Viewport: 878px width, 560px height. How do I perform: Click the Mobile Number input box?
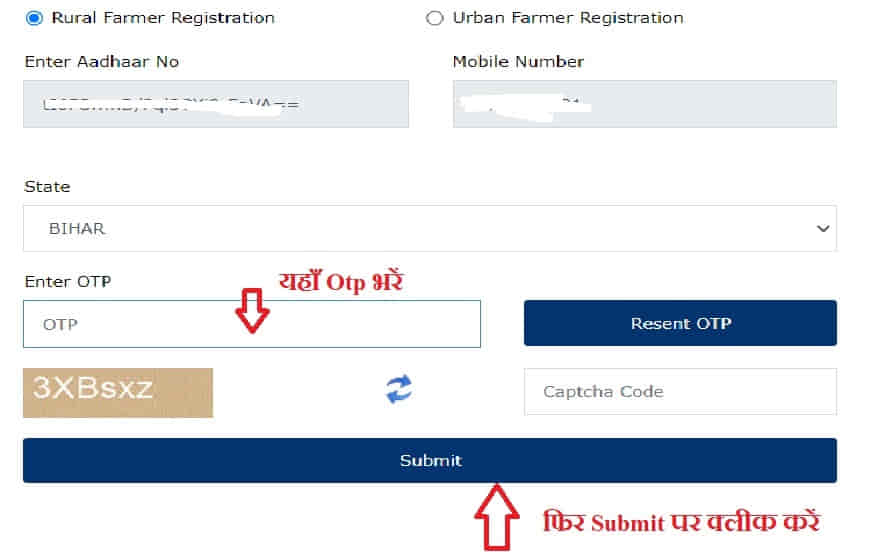645,104
